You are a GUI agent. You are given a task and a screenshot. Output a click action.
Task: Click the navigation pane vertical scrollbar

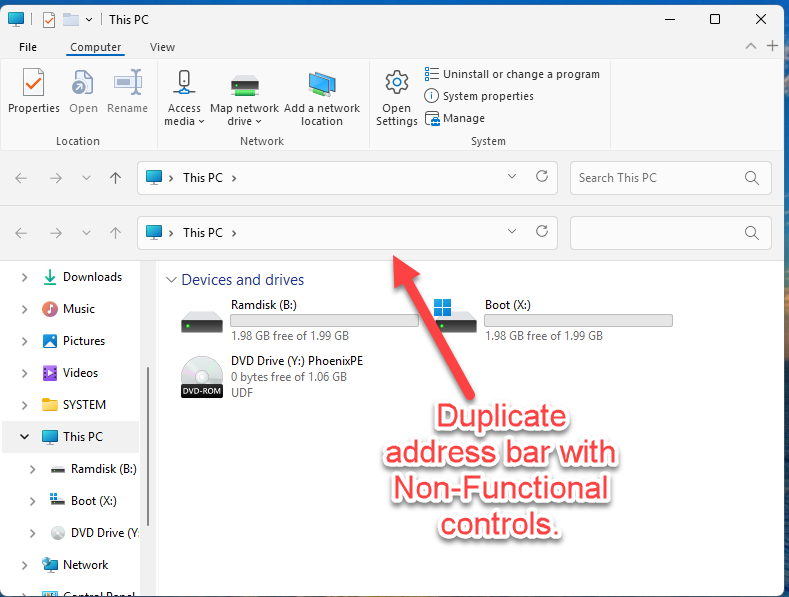(148, 446)
